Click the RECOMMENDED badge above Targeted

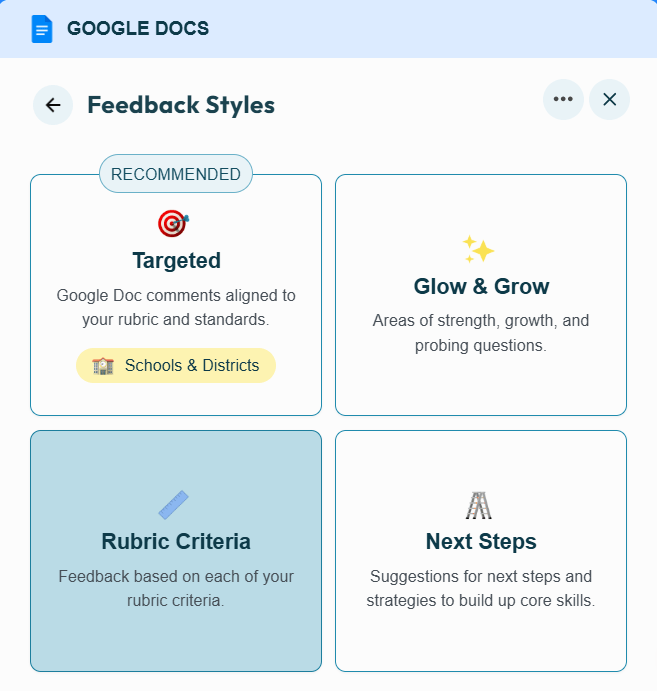point(176,174)
